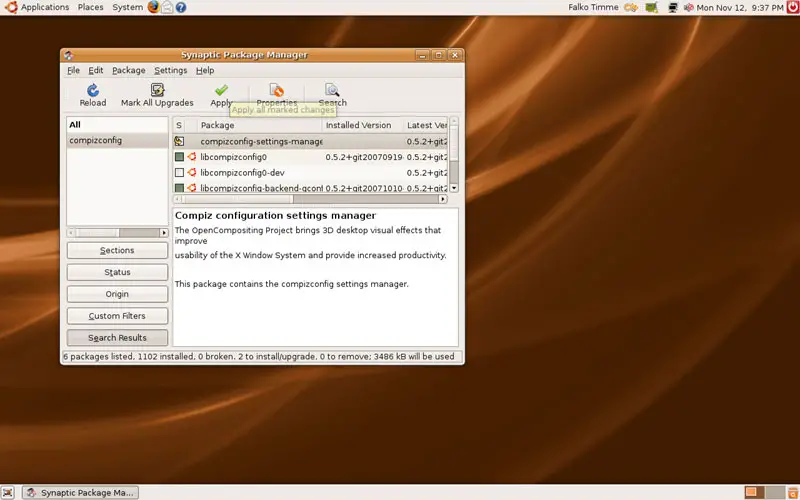This screenshot has width=800, height=500.
Task: Open the Settings menu
Action: [170, 70]
